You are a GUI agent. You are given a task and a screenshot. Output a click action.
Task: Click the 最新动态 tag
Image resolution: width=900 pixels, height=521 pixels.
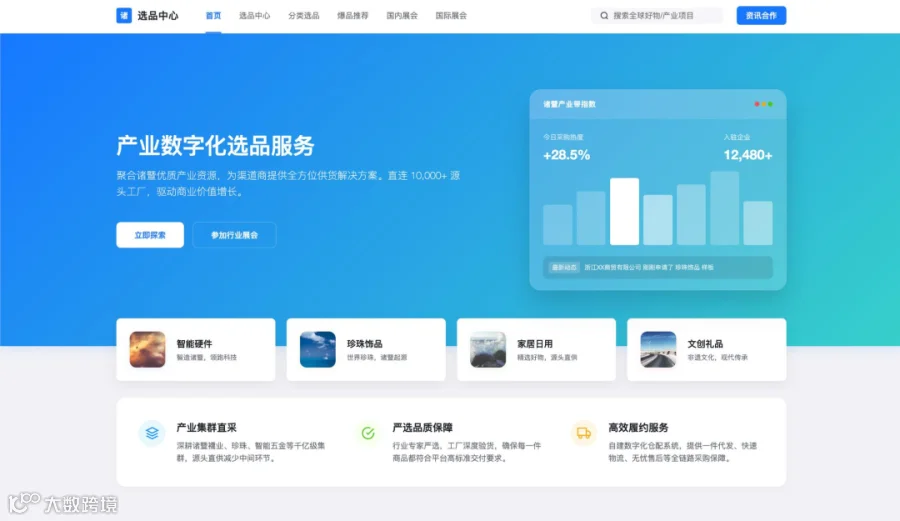(564, 267)
